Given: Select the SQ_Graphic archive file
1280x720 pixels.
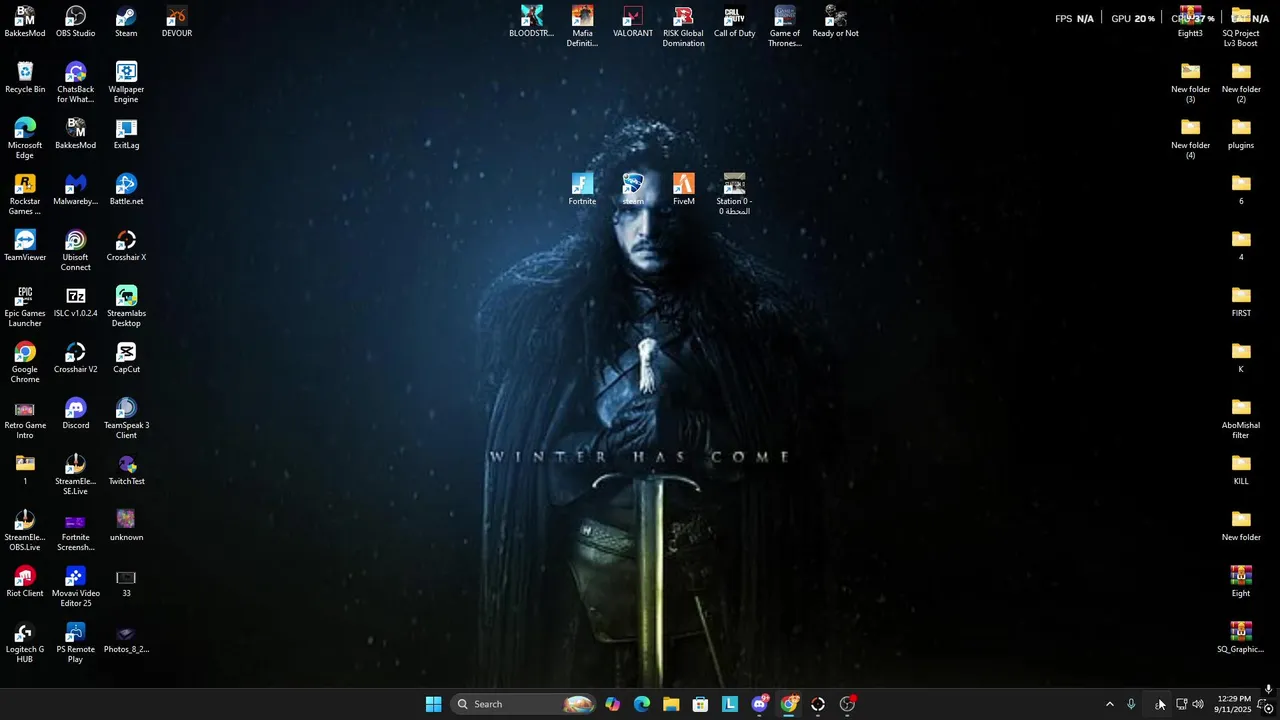Looking at the screenshot, I should [x=1241, y=638].
